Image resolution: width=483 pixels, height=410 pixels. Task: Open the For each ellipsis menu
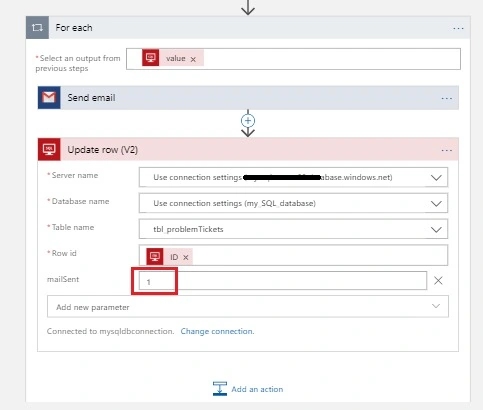click(458, 29)
